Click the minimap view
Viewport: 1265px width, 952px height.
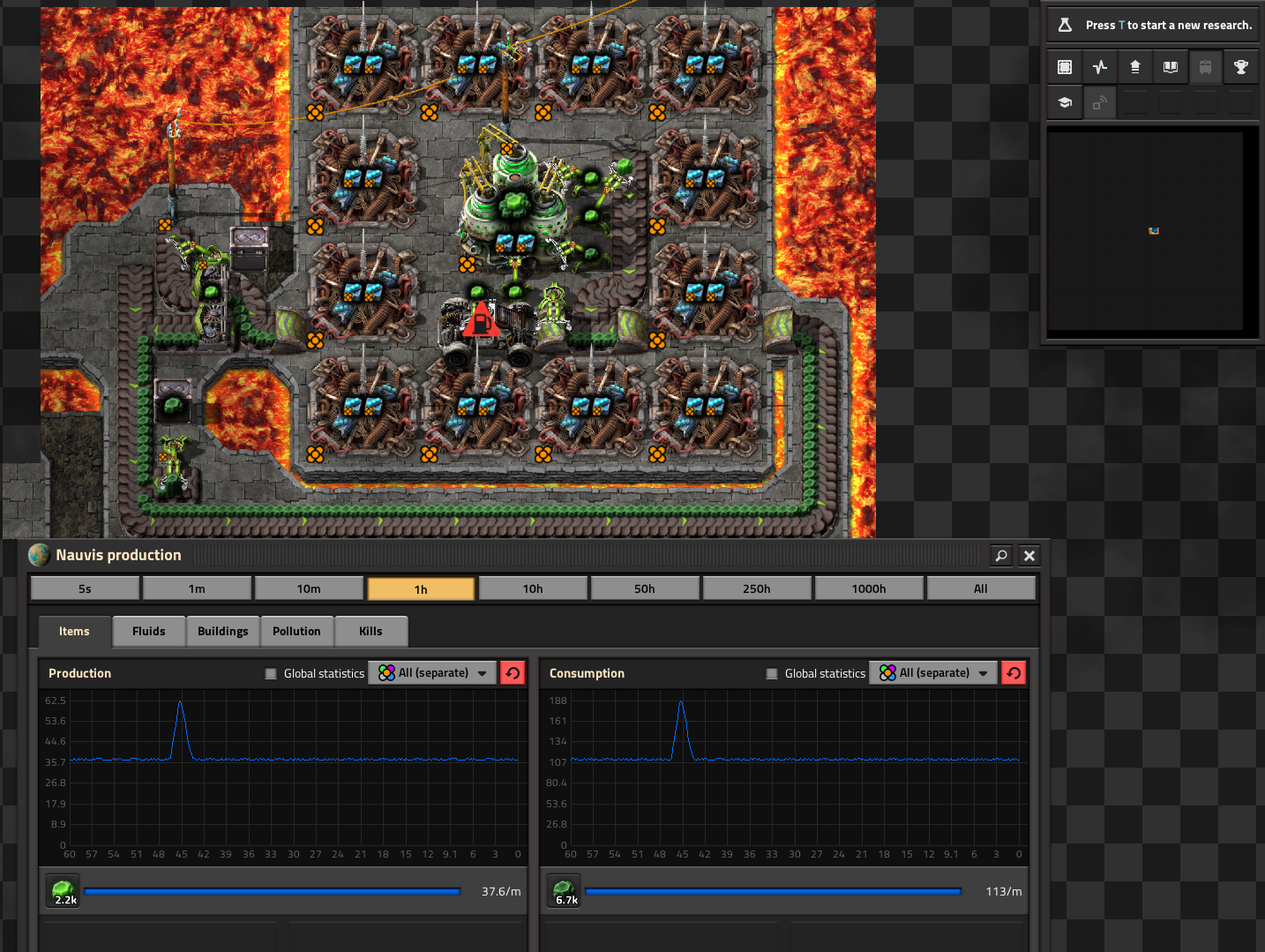tap(1145, 231)
